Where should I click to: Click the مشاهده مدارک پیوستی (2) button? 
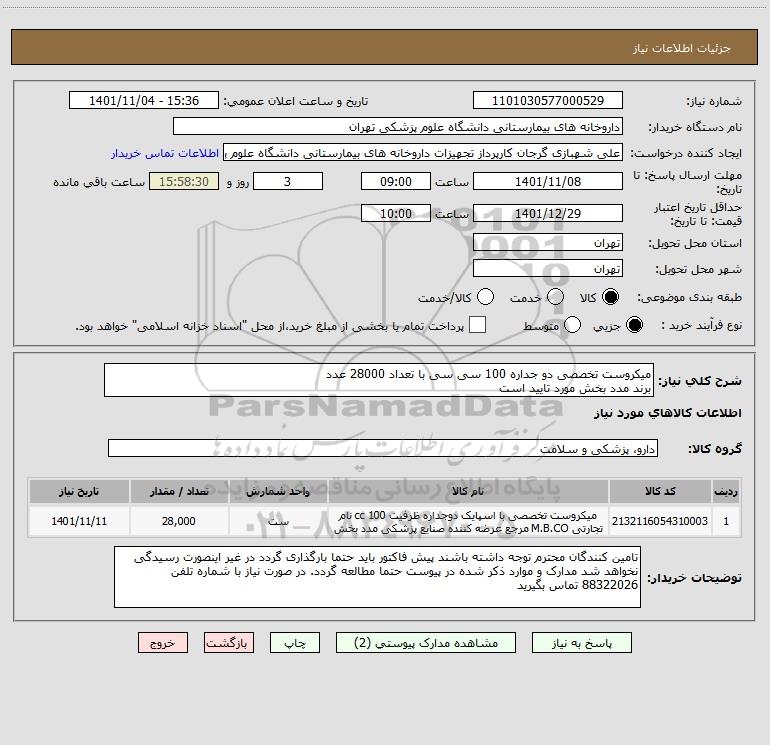coord(426,643)
